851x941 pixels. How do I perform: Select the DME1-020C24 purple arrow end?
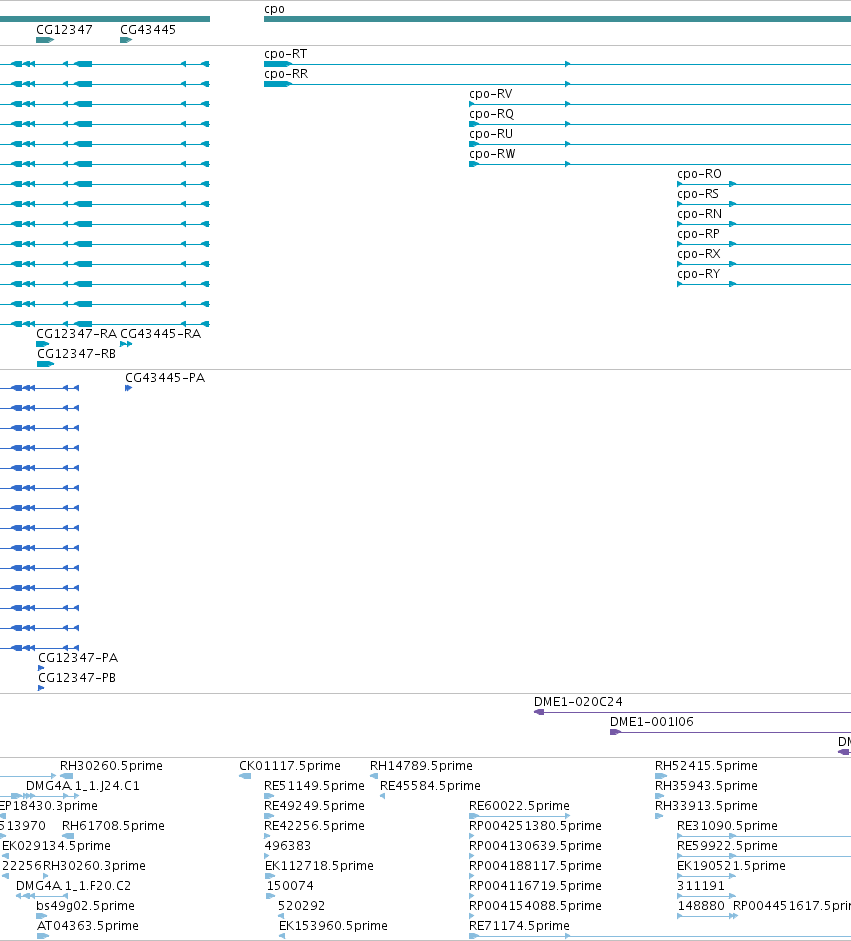click(x=539, y=712)
